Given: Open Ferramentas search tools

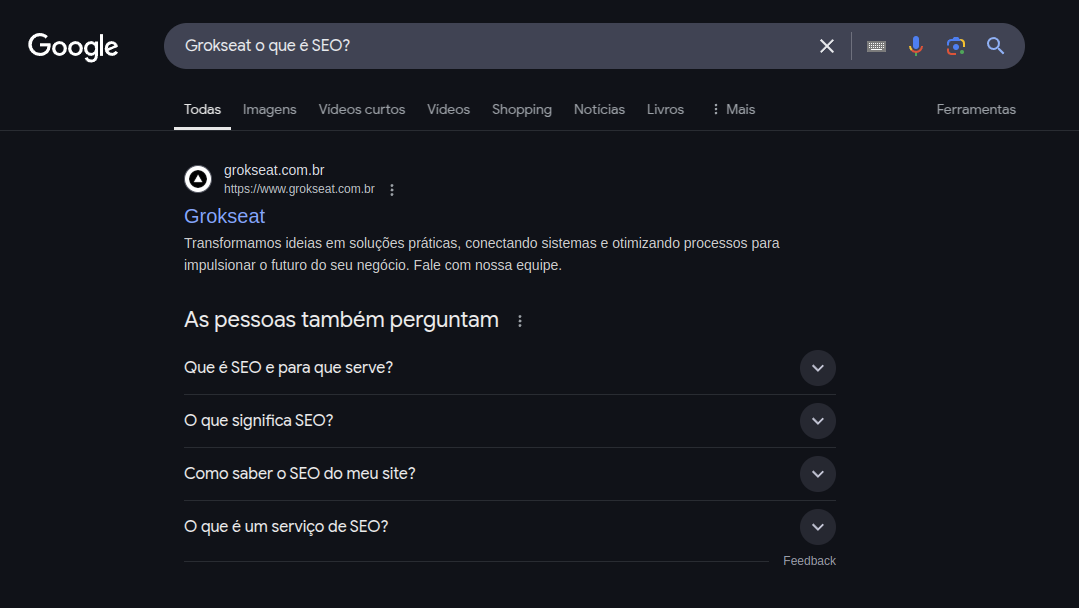Looking at the screenshot, I should pos(975,109).
